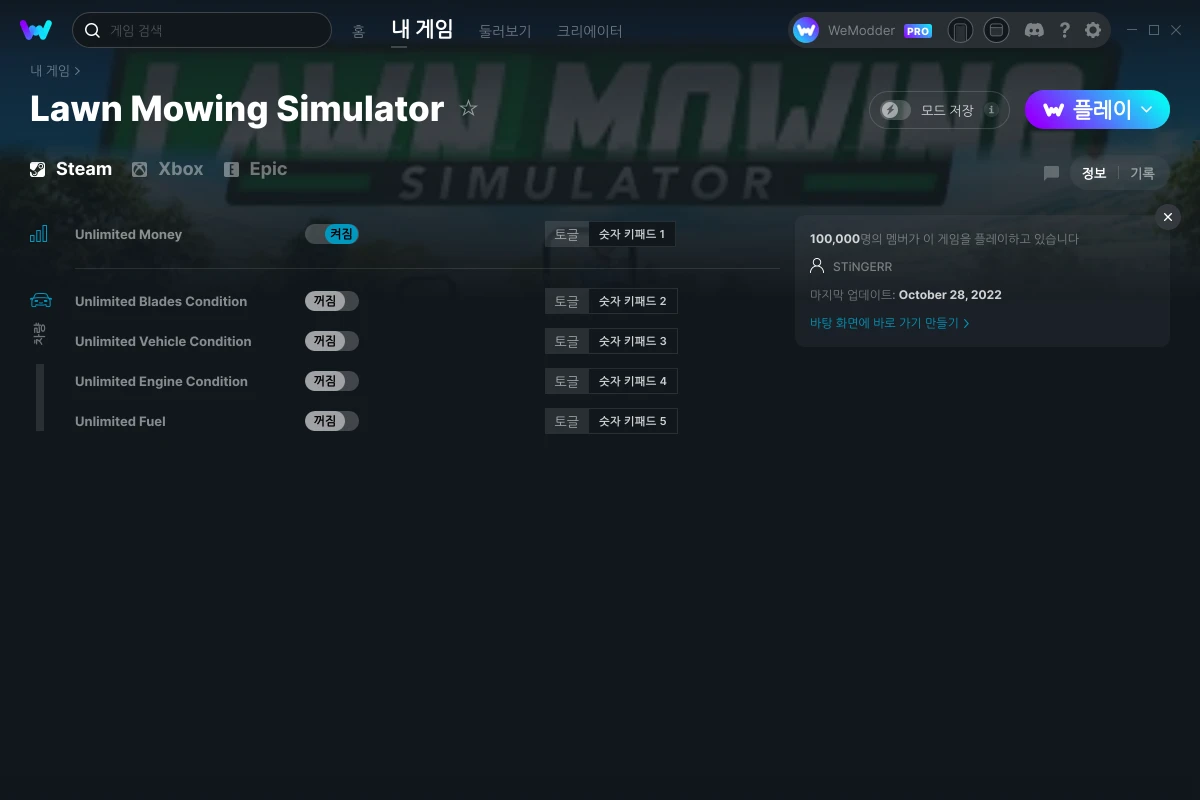Open the 내 게임 tab

[422, 29]
